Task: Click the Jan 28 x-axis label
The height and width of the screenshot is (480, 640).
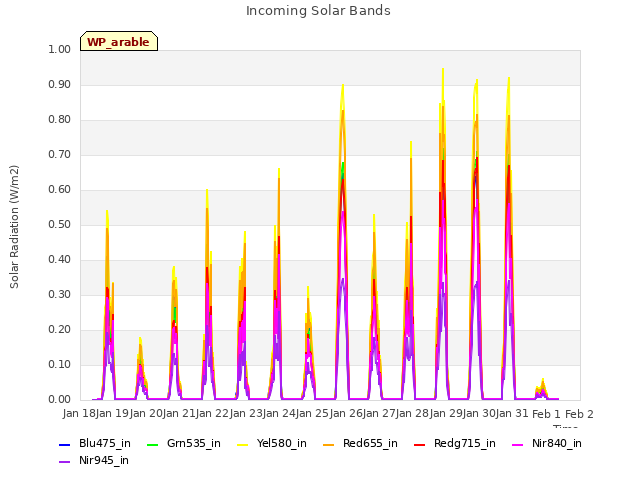Action: [413, 413]
